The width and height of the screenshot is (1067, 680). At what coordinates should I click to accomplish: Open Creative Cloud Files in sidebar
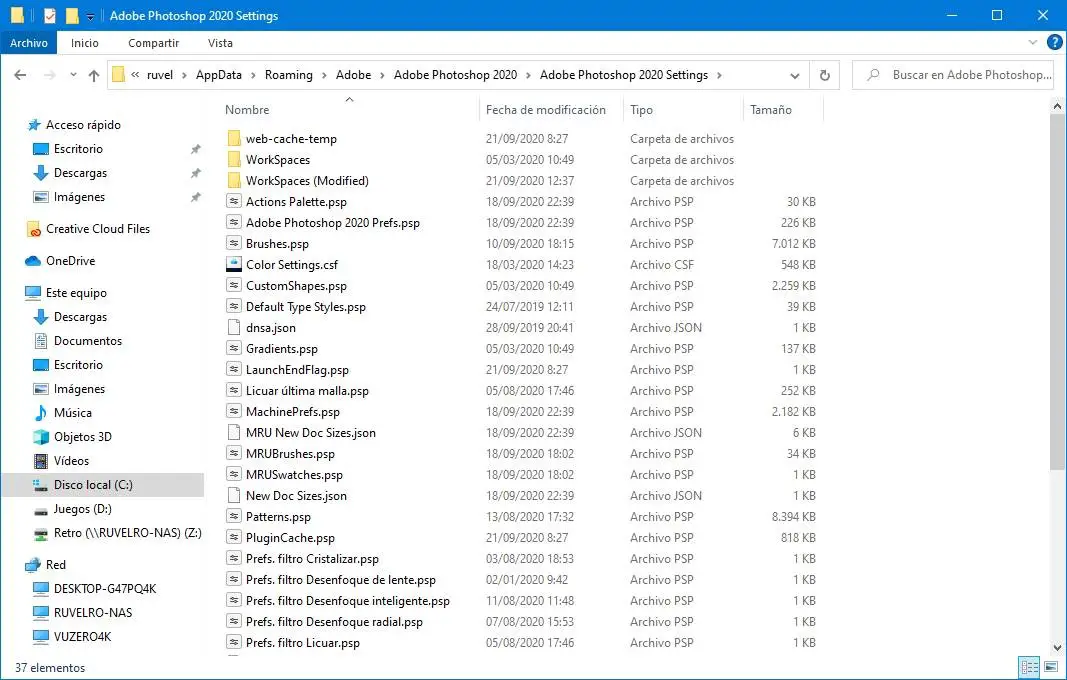pyautogui.click(x=97, y=229)
